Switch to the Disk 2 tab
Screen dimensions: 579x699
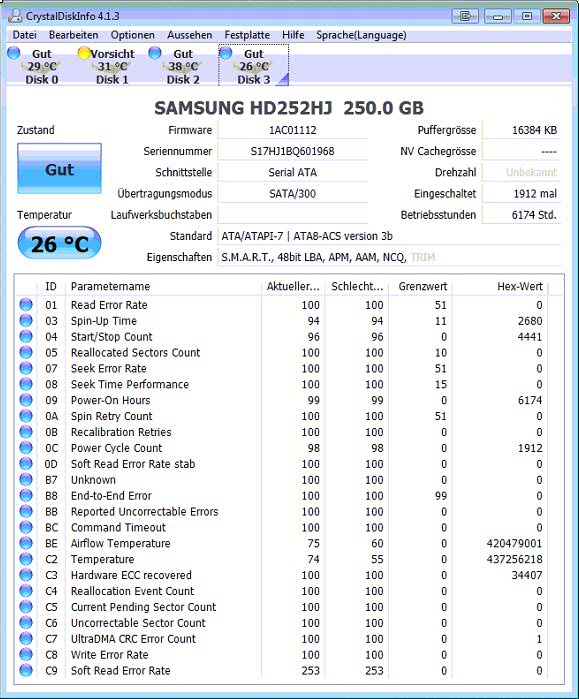(183, 66)
